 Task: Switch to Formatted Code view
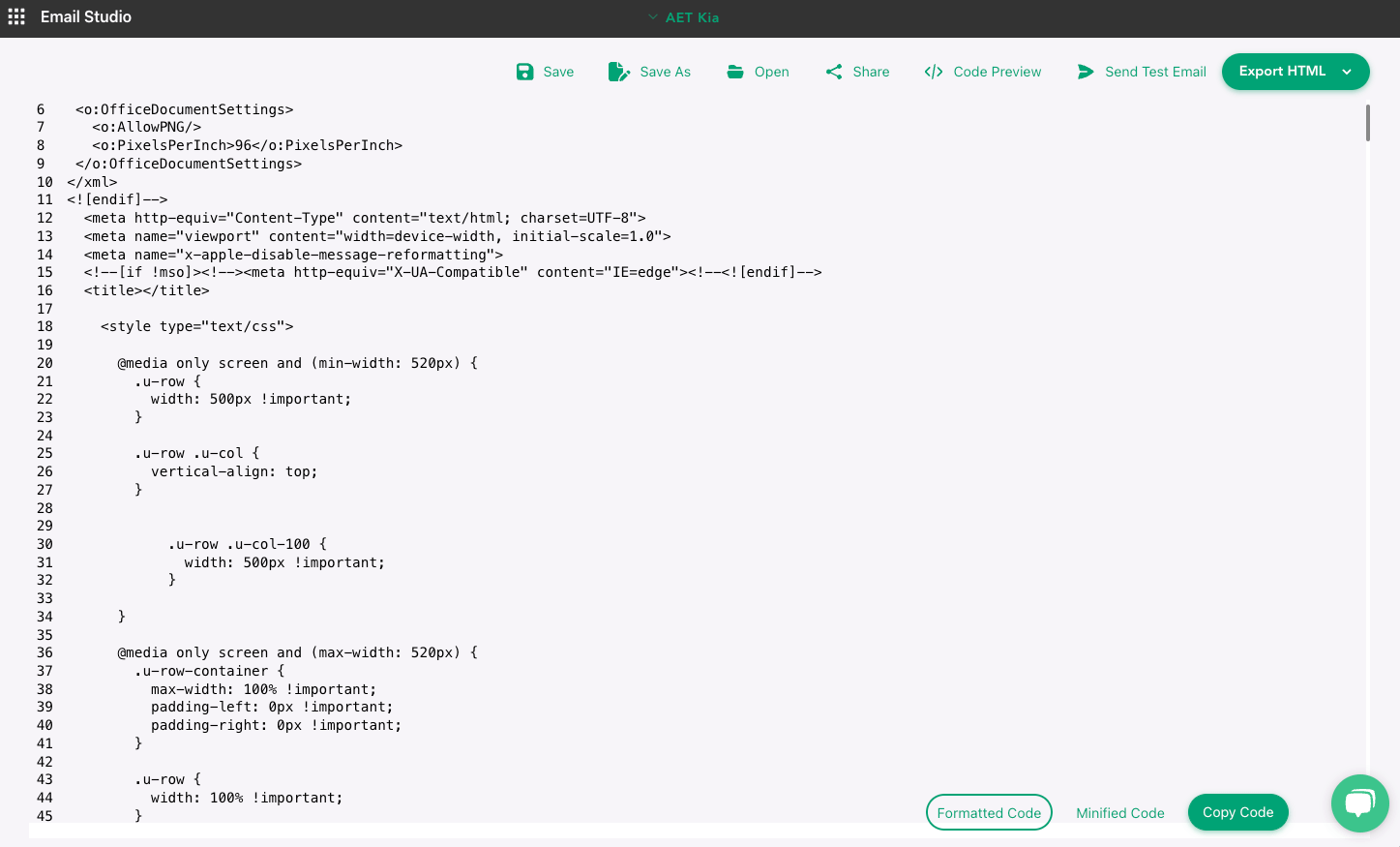pos(989,812)
